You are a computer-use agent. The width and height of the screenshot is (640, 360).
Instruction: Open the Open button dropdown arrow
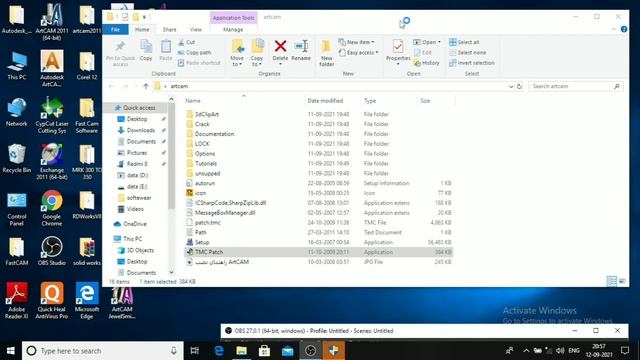(x=440, y=42)
